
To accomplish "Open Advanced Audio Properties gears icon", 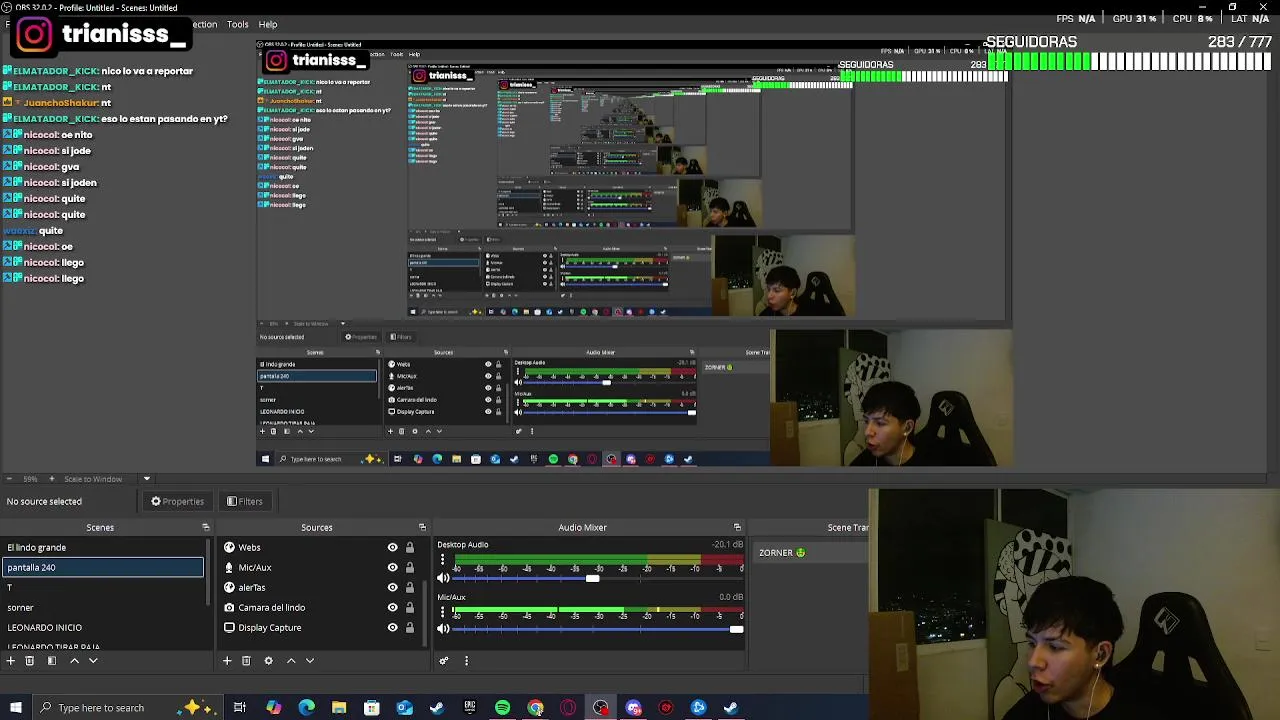I will (x=444, y=661).
